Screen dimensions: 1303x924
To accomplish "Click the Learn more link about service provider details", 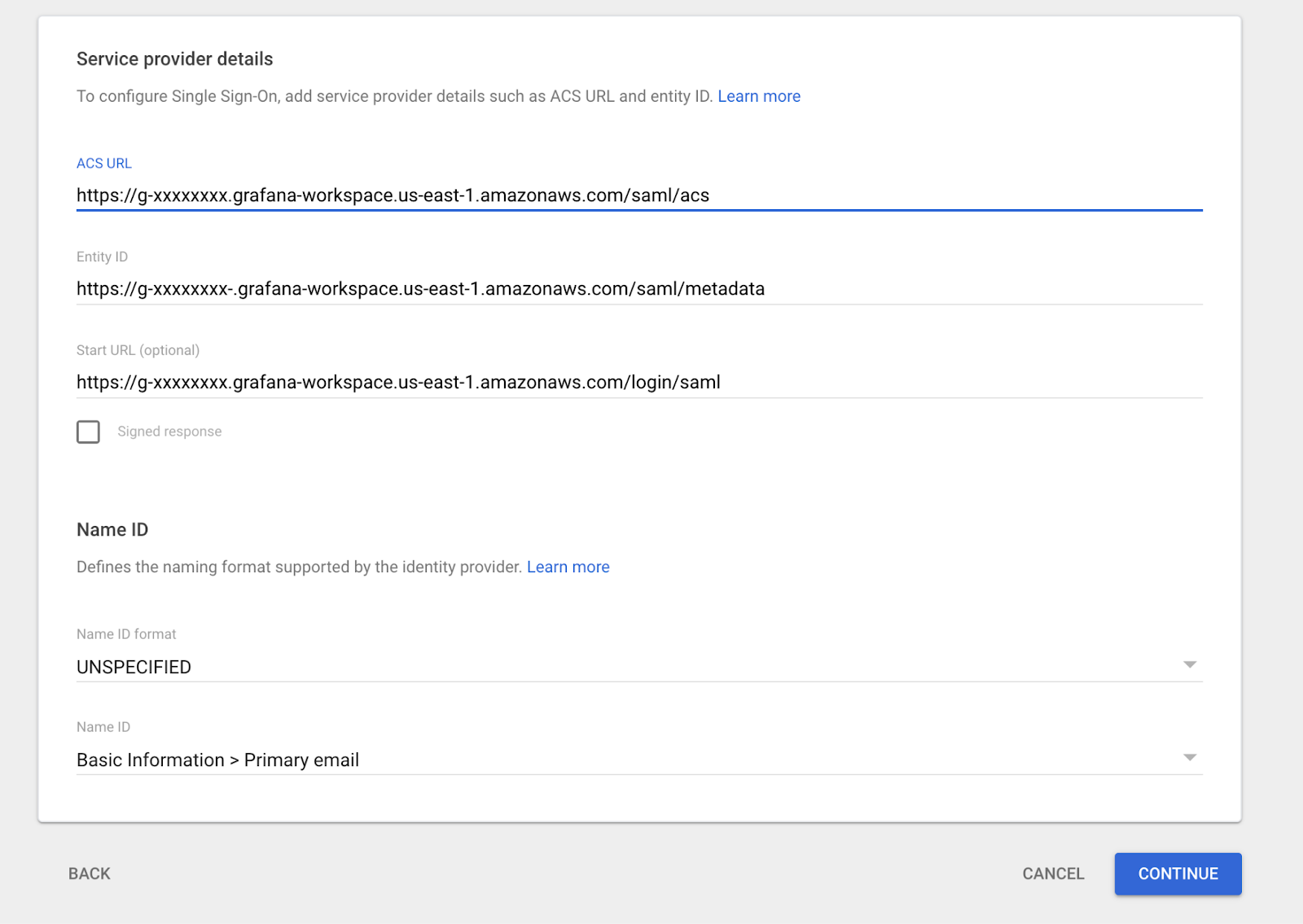I will [758, 96].
